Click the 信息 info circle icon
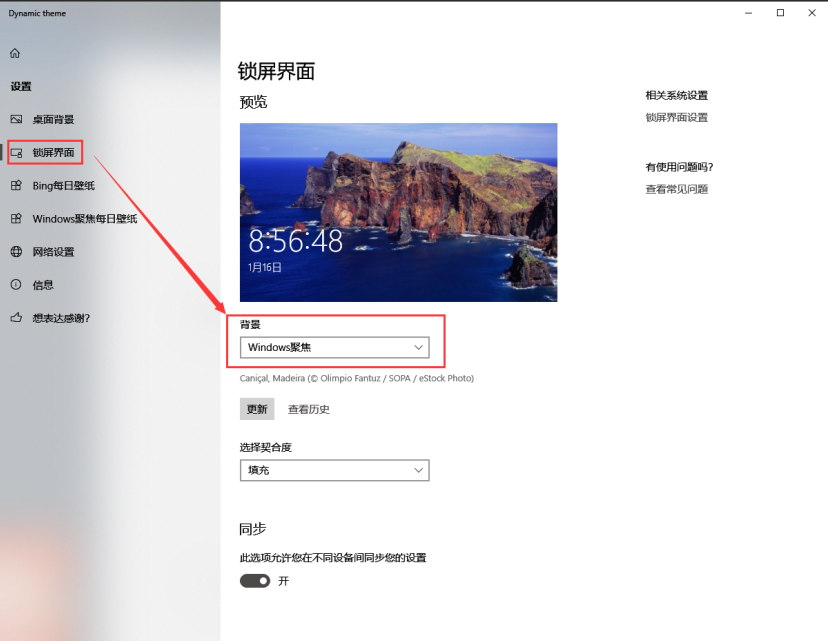 click(16, 284)
